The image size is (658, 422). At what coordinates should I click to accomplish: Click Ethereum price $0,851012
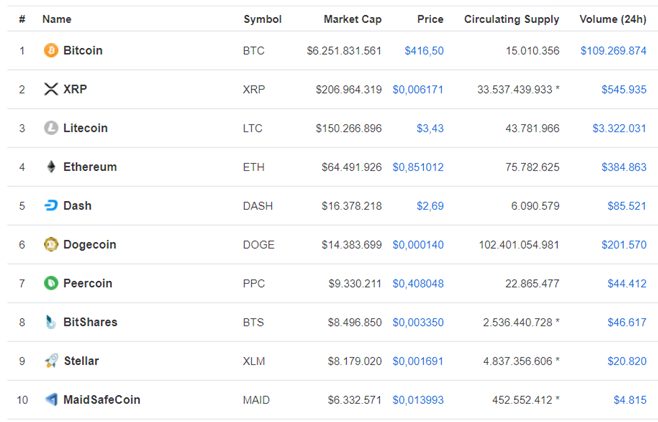[418, 167]
